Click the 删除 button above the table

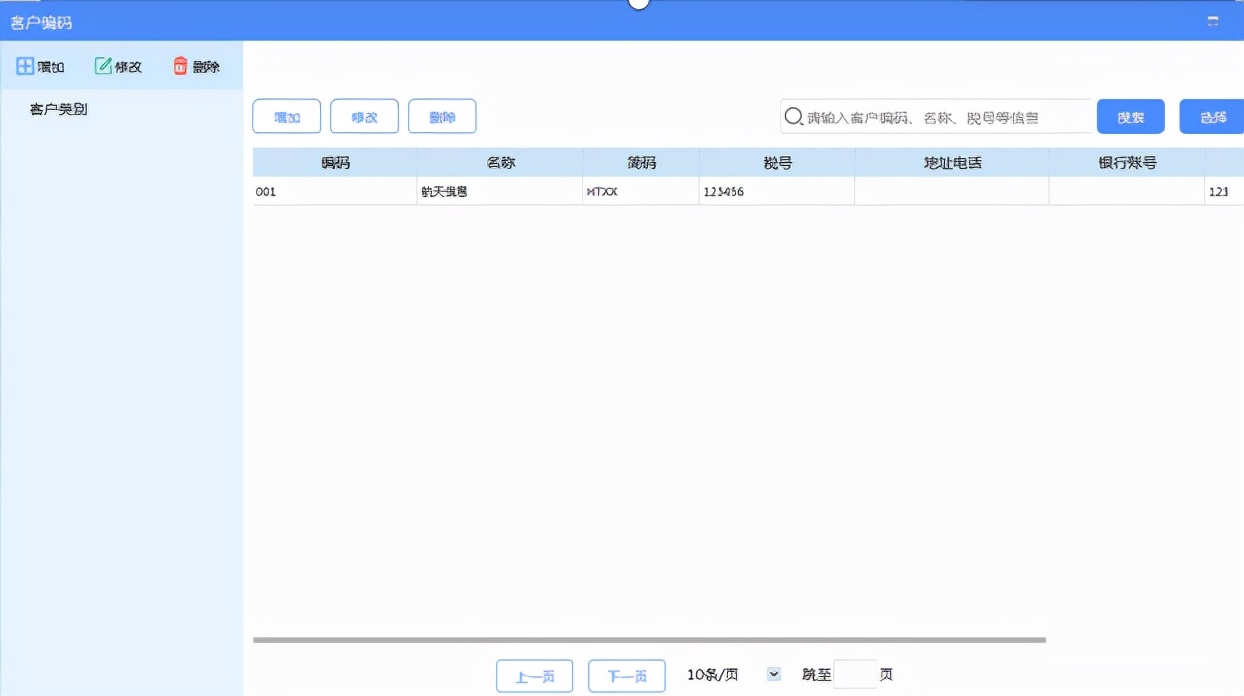[x=442, y=116]
